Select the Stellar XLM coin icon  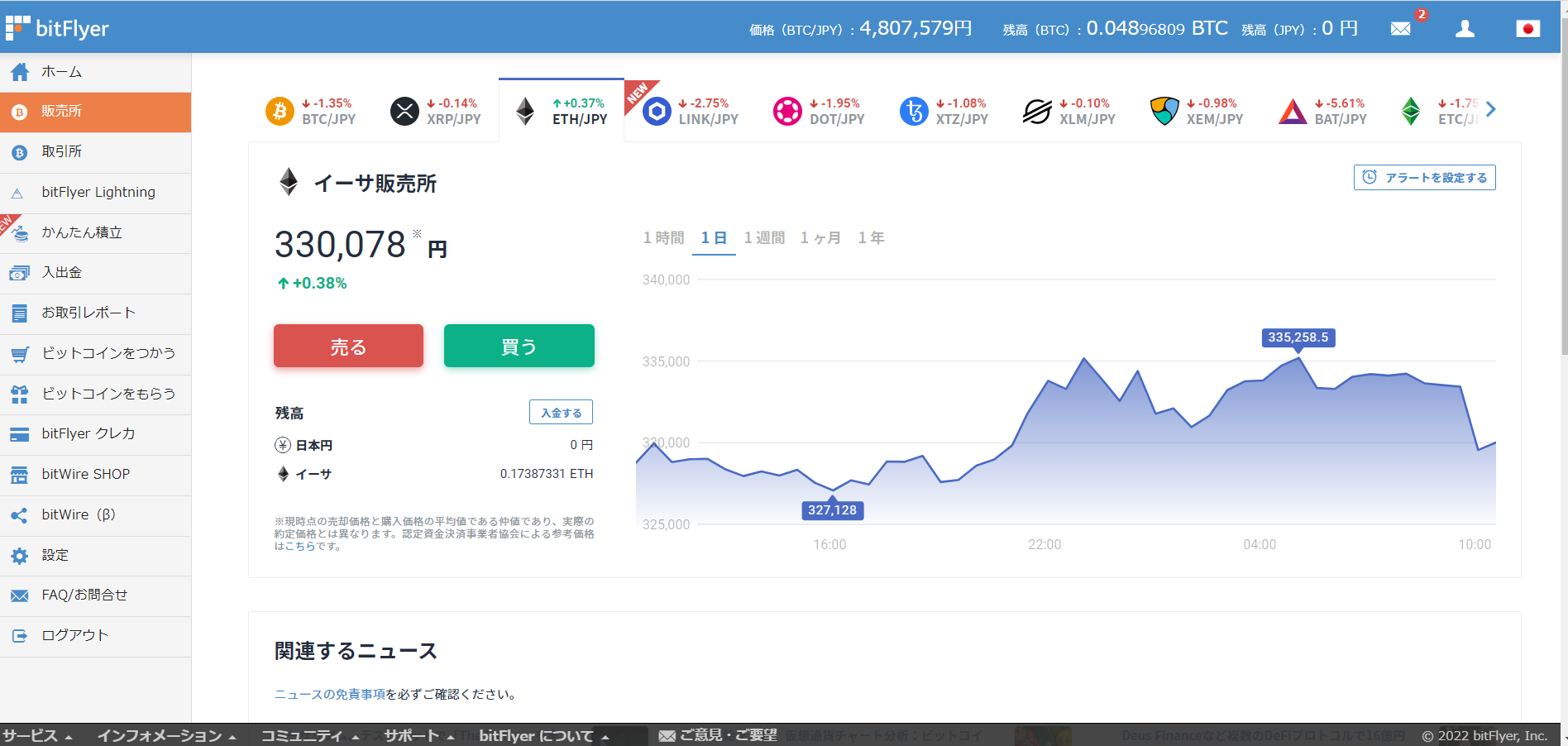[x=1037, y=110]
